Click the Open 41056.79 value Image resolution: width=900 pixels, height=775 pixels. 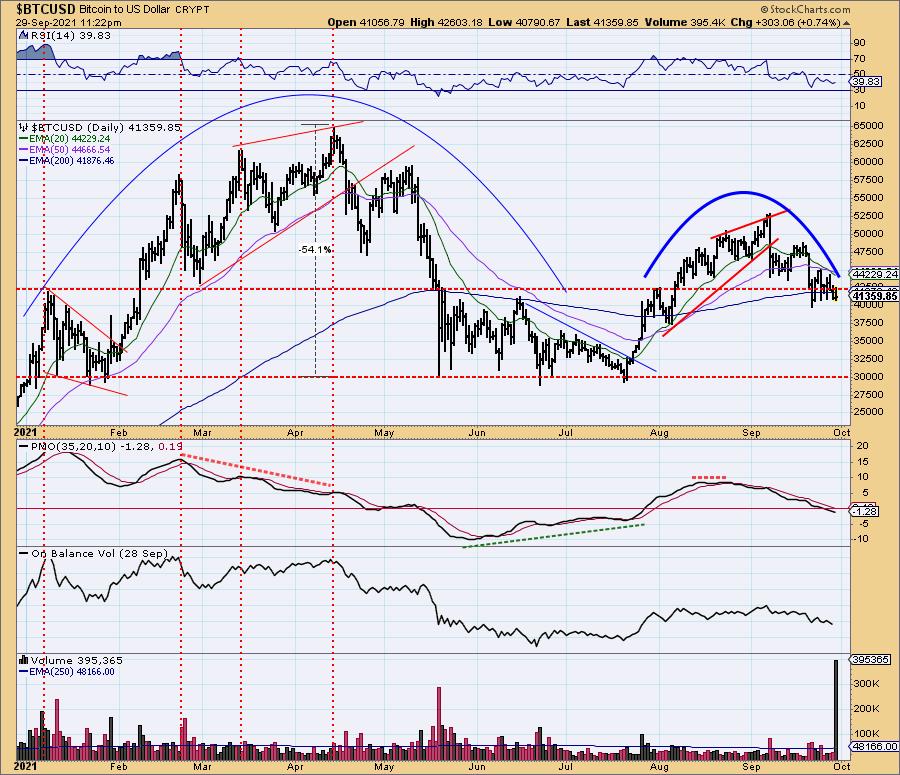[x=366, y=22]
